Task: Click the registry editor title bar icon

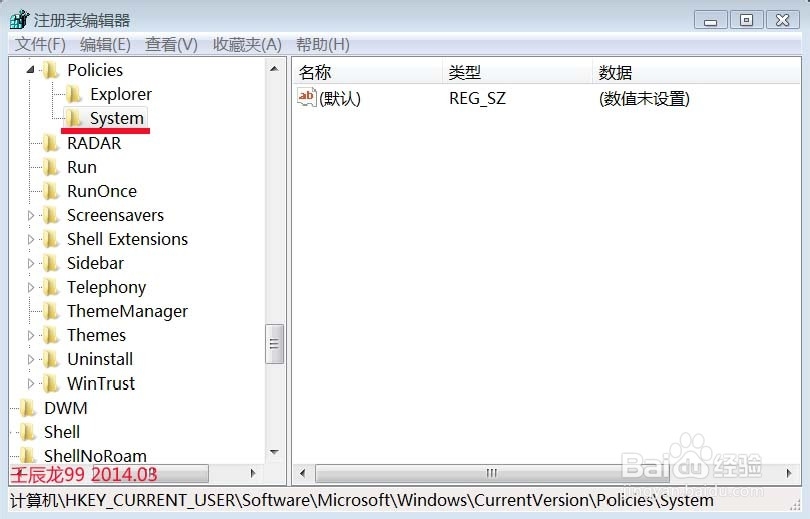Action: (x=20, y=20)
